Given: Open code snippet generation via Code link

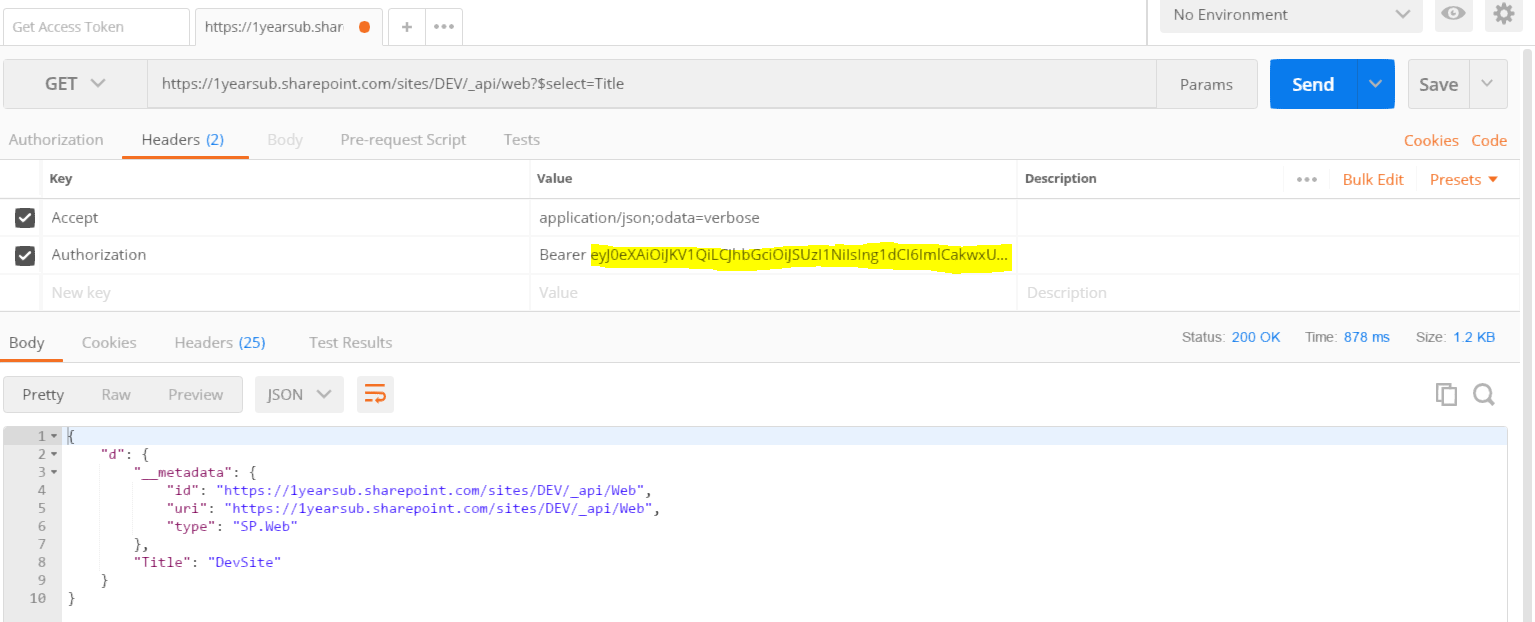Looking at the screenshot, I should (x=1489, y=140).
